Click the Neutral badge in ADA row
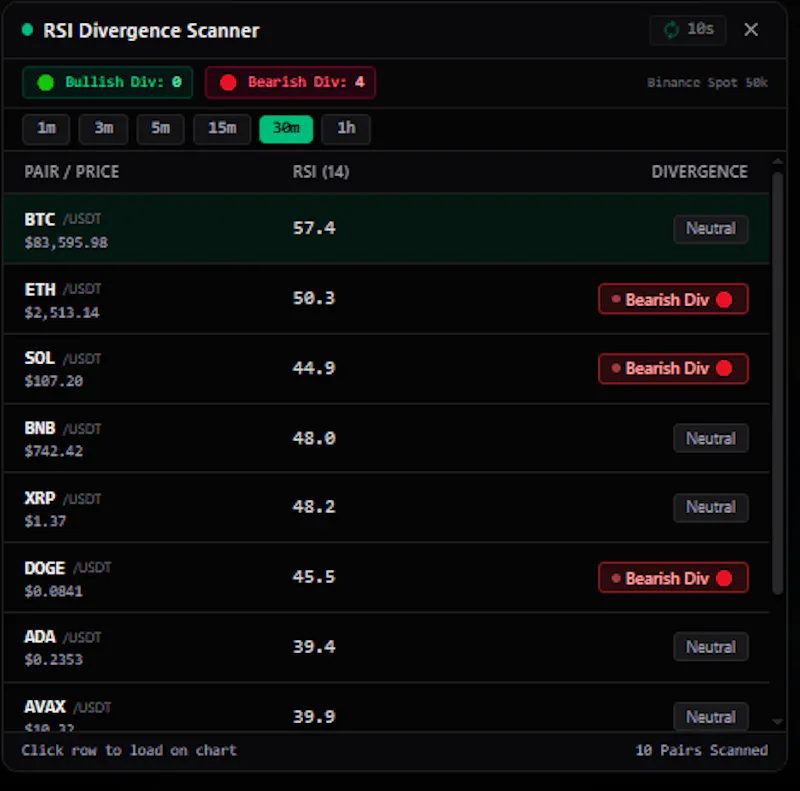The image size is (800, 791). [711, 647]
